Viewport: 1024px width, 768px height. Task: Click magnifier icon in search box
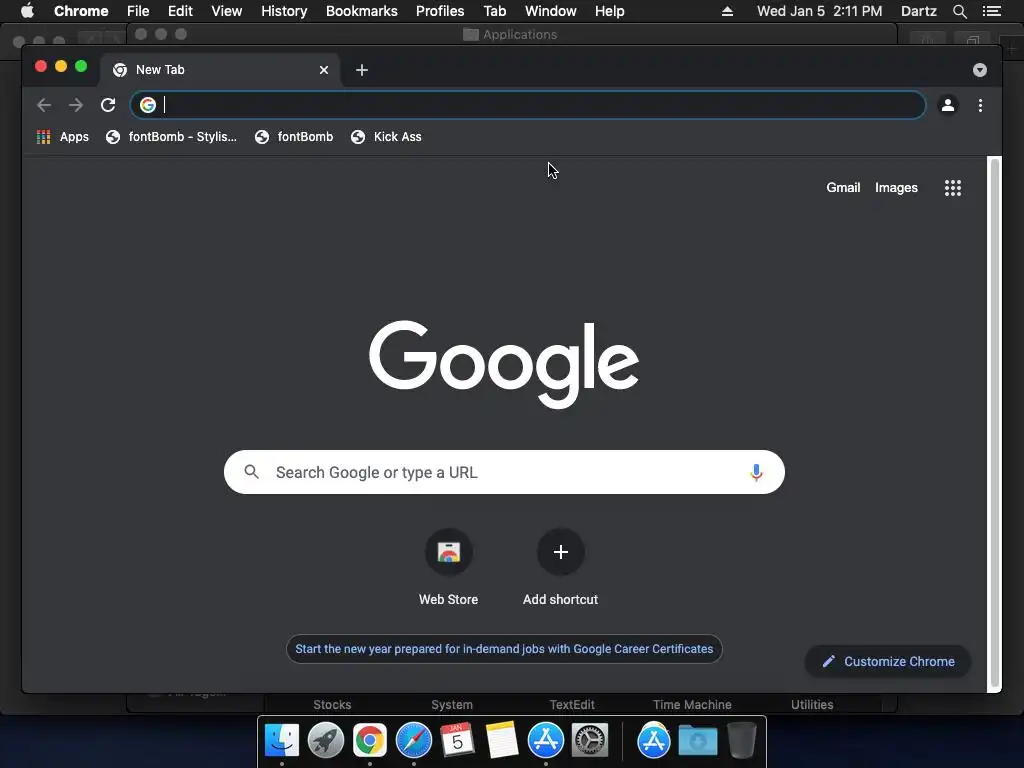tap(251, 472)
